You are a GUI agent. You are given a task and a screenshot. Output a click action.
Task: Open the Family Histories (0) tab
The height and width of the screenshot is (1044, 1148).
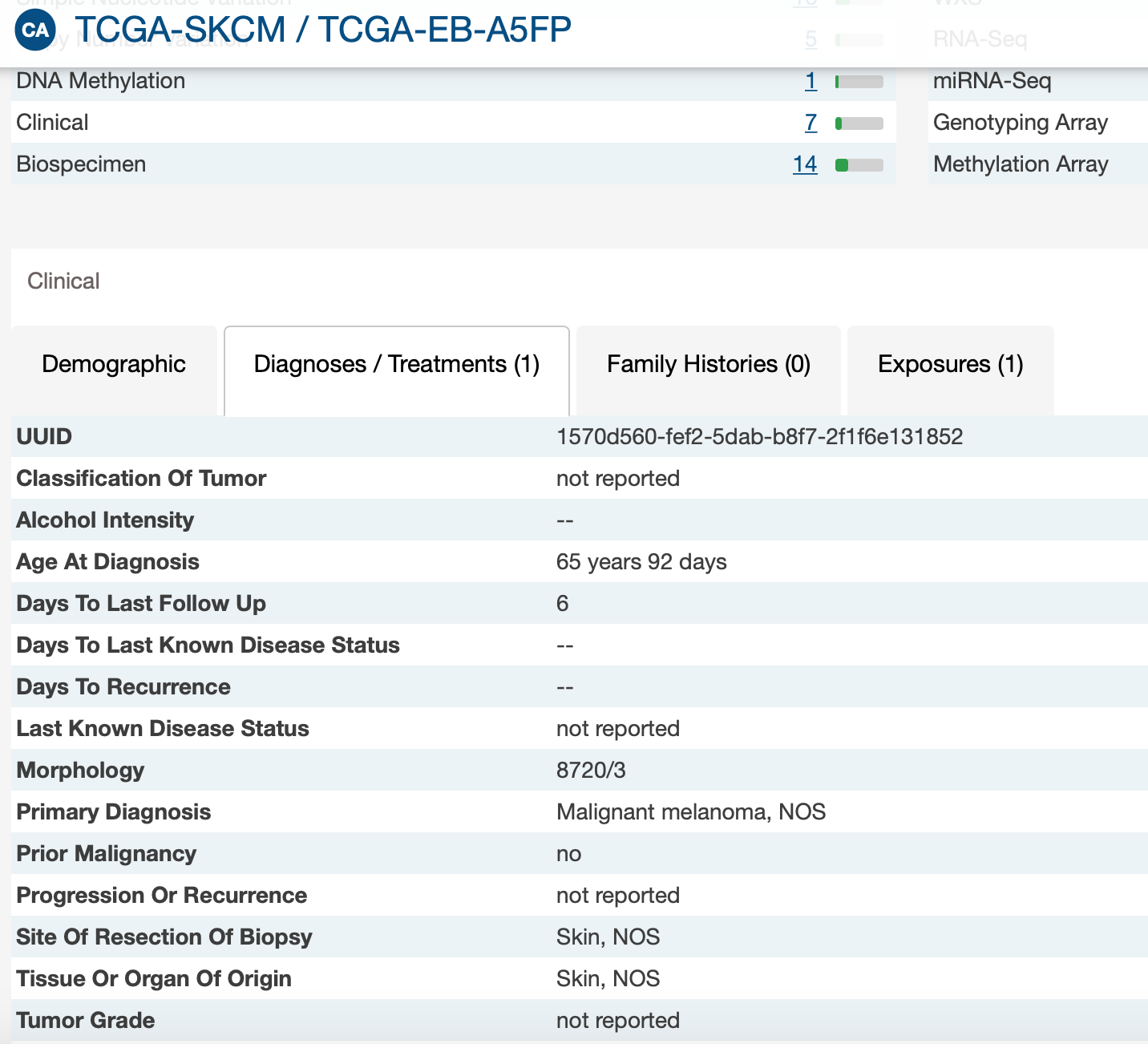click(x=709, y=370)
